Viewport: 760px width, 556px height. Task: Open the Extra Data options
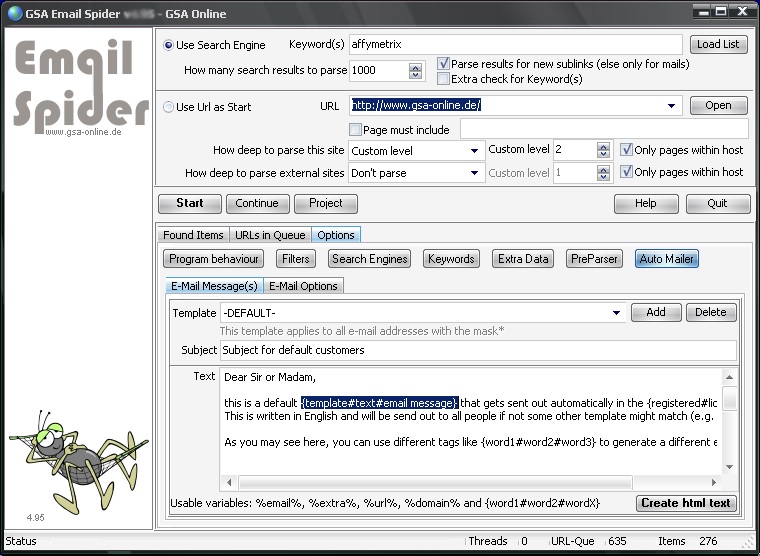523,259
